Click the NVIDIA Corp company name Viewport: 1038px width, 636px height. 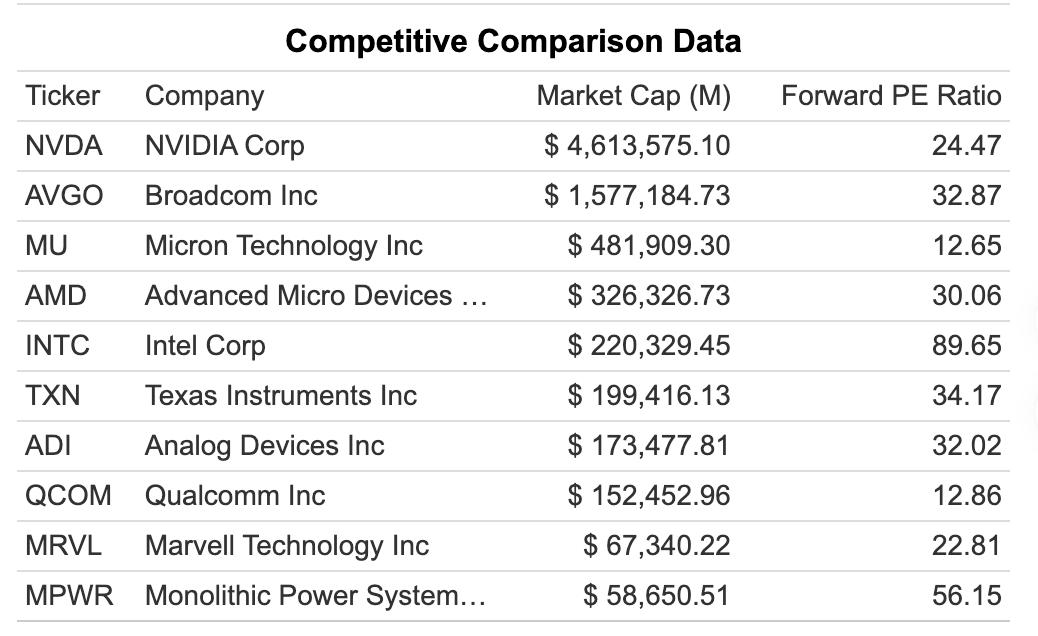[x=224, y=146]
